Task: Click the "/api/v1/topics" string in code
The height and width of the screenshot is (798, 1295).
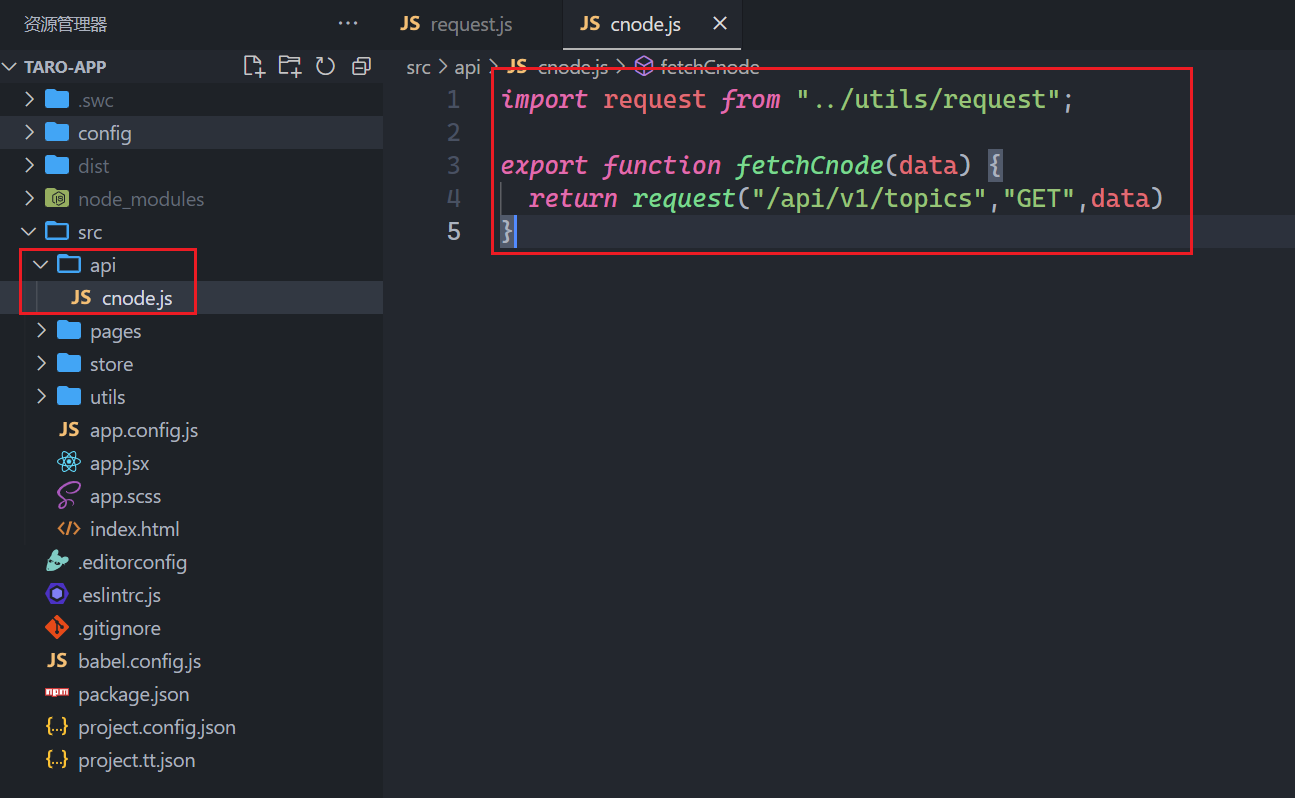Action: pyautogui.click(x=869, y=198)
